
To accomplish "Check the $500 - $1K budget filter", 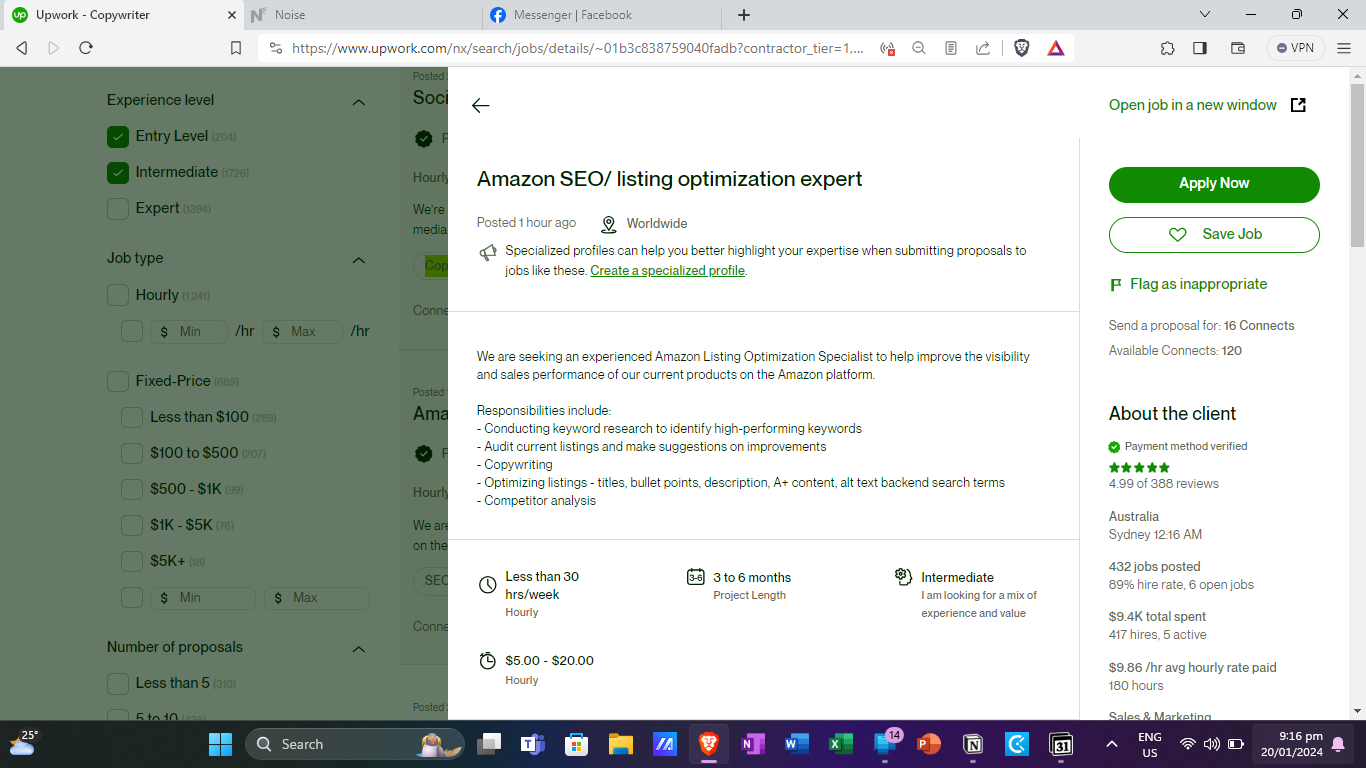I will (x=132, y=490).
